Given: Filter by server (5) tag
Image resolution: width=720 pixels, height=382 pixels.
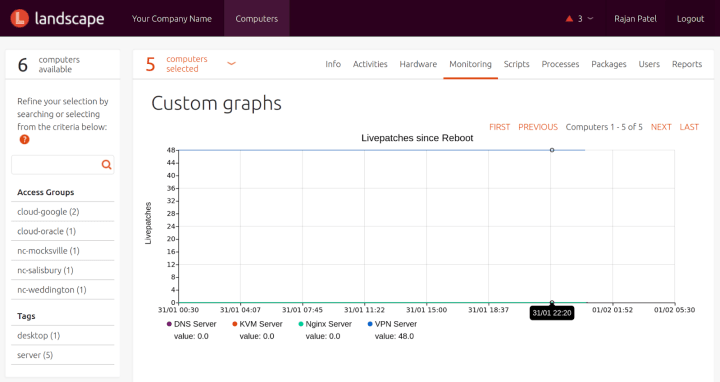Looking at the screenshot, I should (35, 355).
